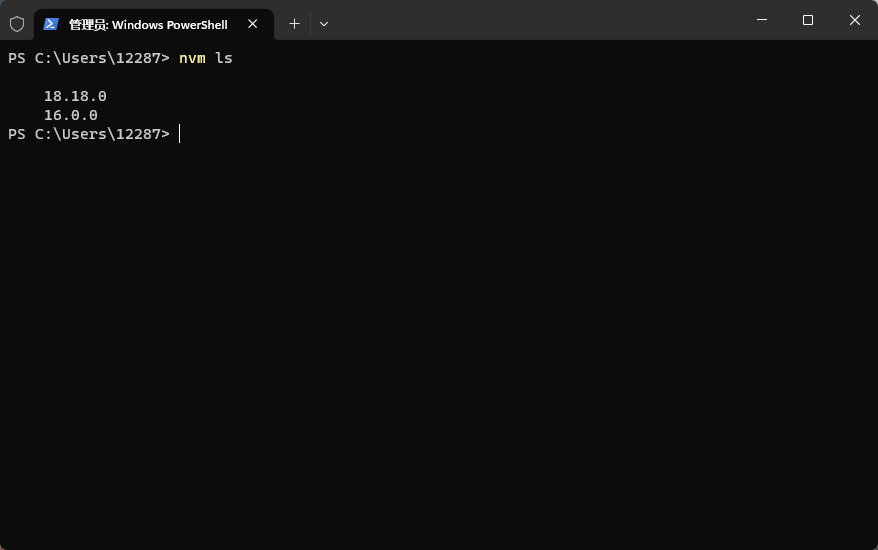
Task: Click the last PS C:\Users\12287> prompt
Action: 88,134
